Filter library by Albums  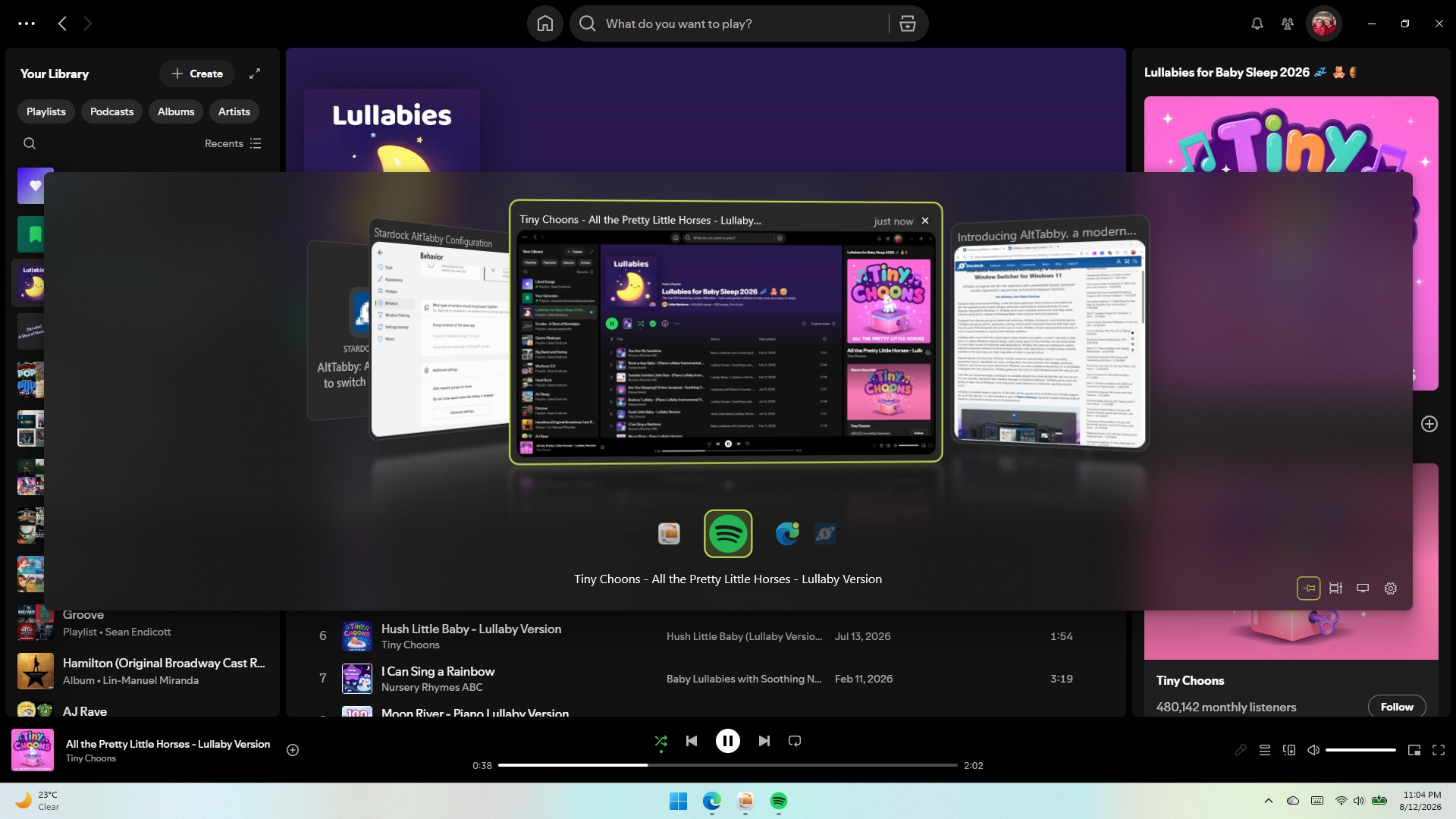[176, 111]
